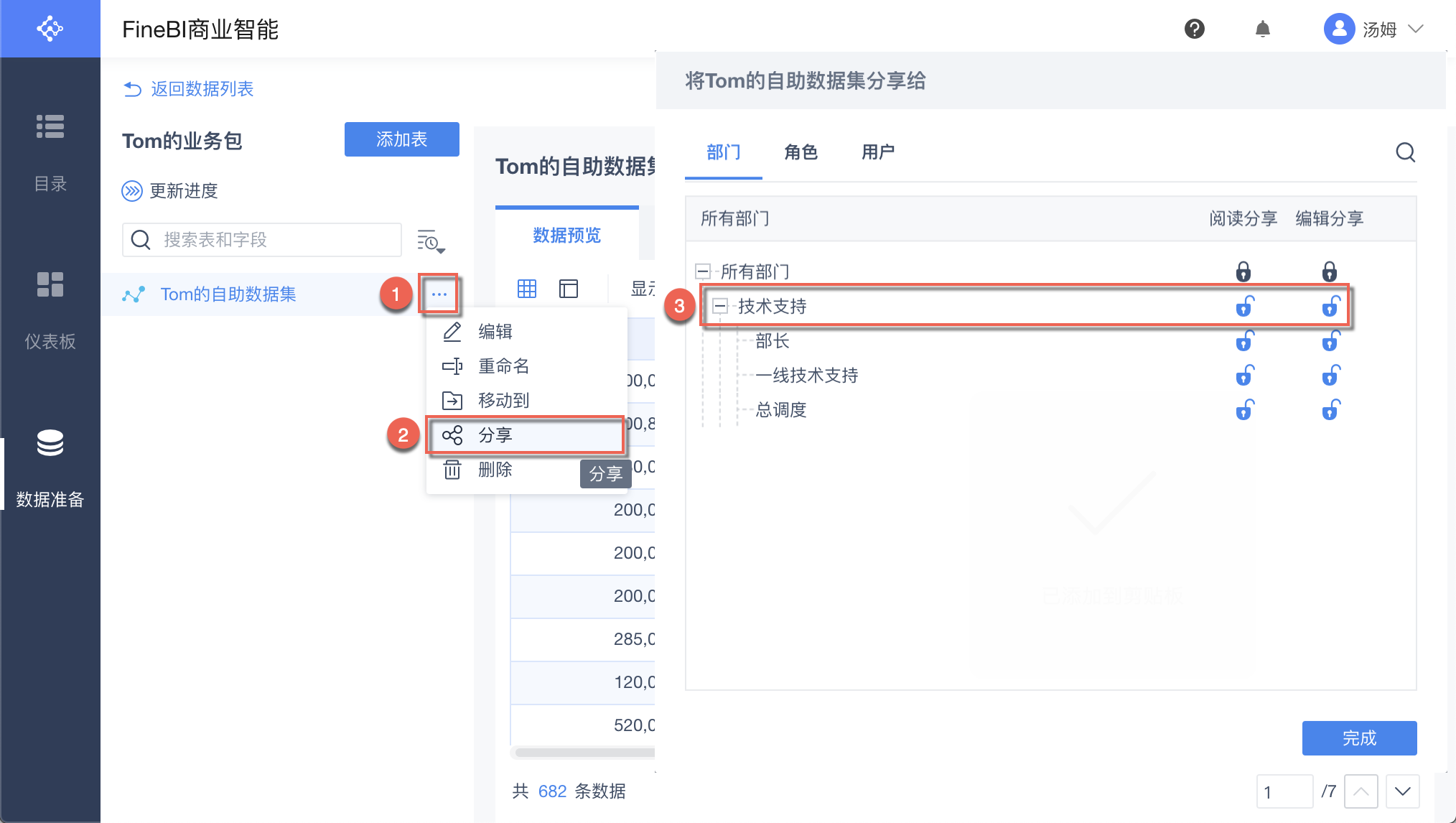Toggle edit share lock for 部长
Viewport: 1456px width, 823px height.
coord(1330,341)
